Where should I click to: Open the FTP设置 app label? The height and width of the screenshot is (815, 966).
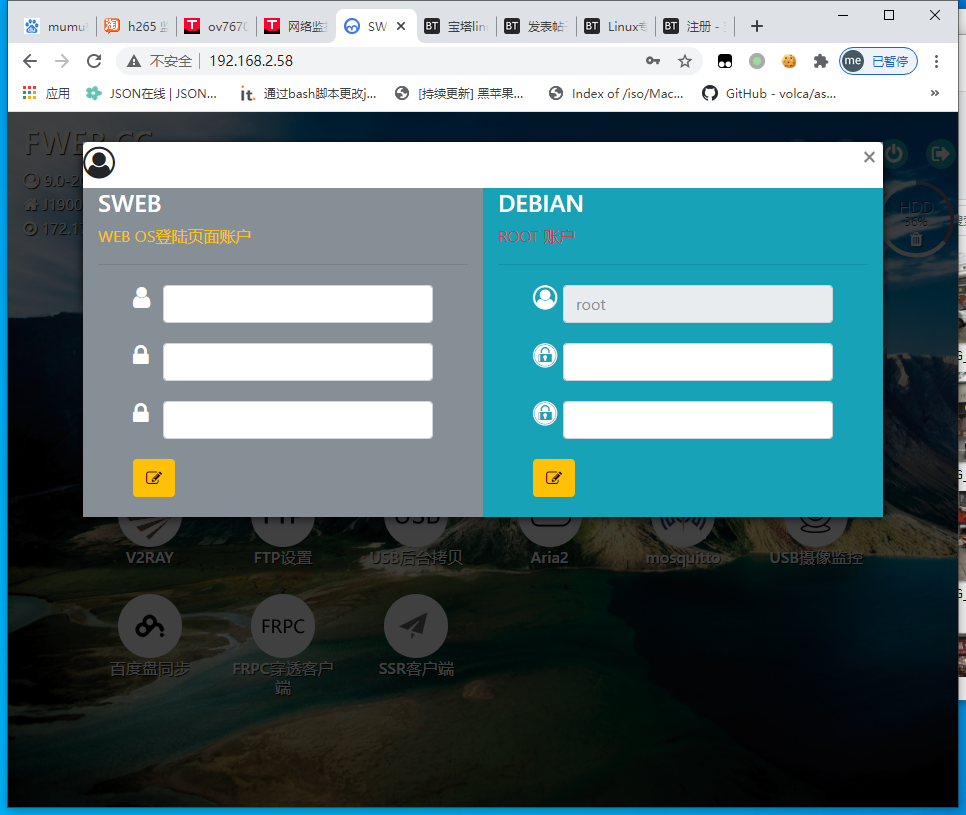pos(283,558)
